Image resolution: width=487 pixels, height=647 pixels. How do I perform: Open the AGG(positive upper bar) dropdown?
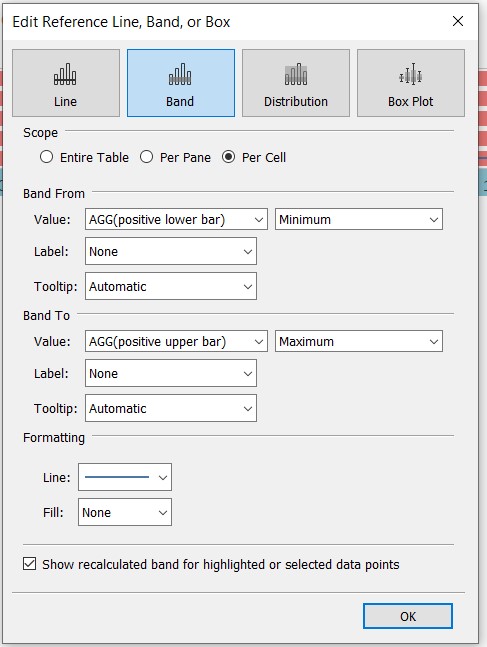click(x=176, y=341)
